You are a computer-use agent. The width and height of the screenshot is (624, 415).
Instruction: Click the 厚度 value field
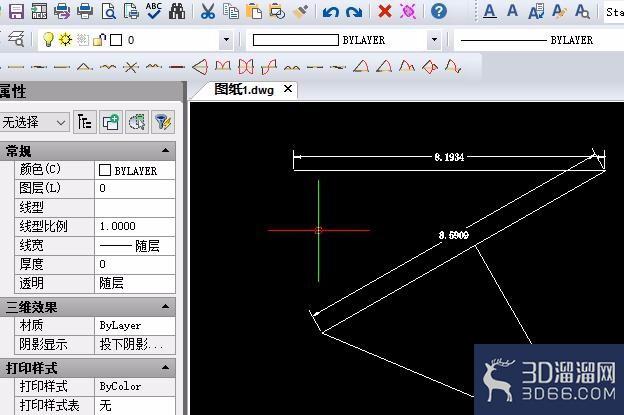tap(135, 264)
